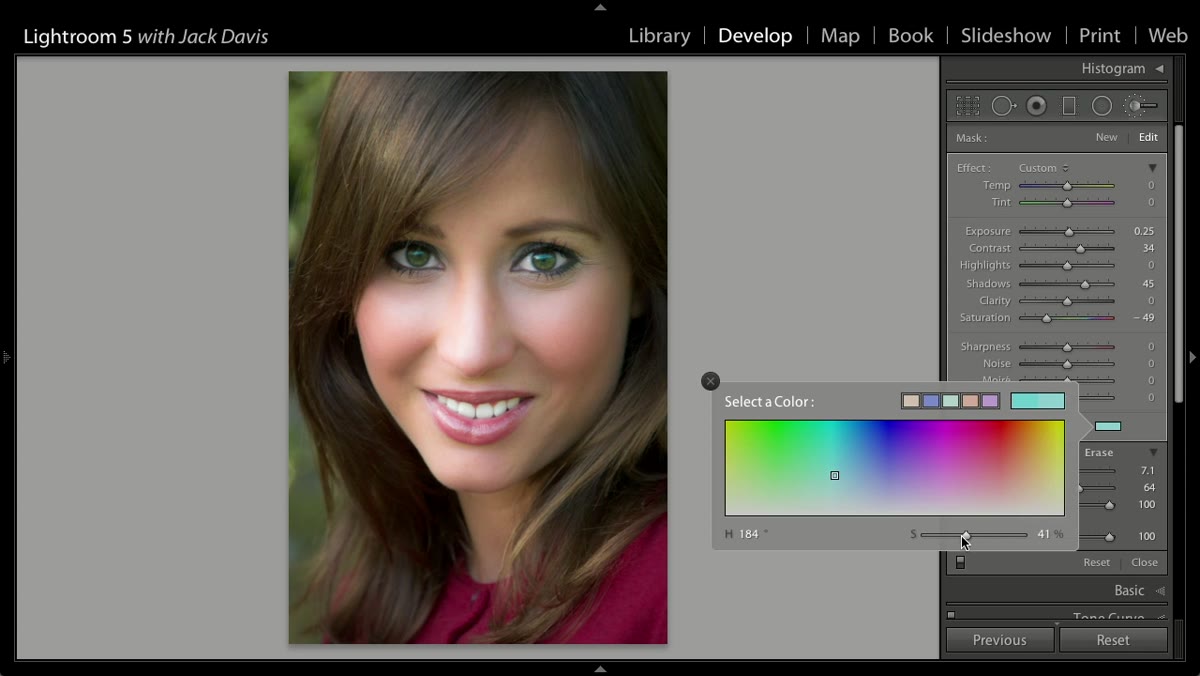Show the bottom filmstrip panel arrow
Viewport: 1200px width, 676px height.
600,669
